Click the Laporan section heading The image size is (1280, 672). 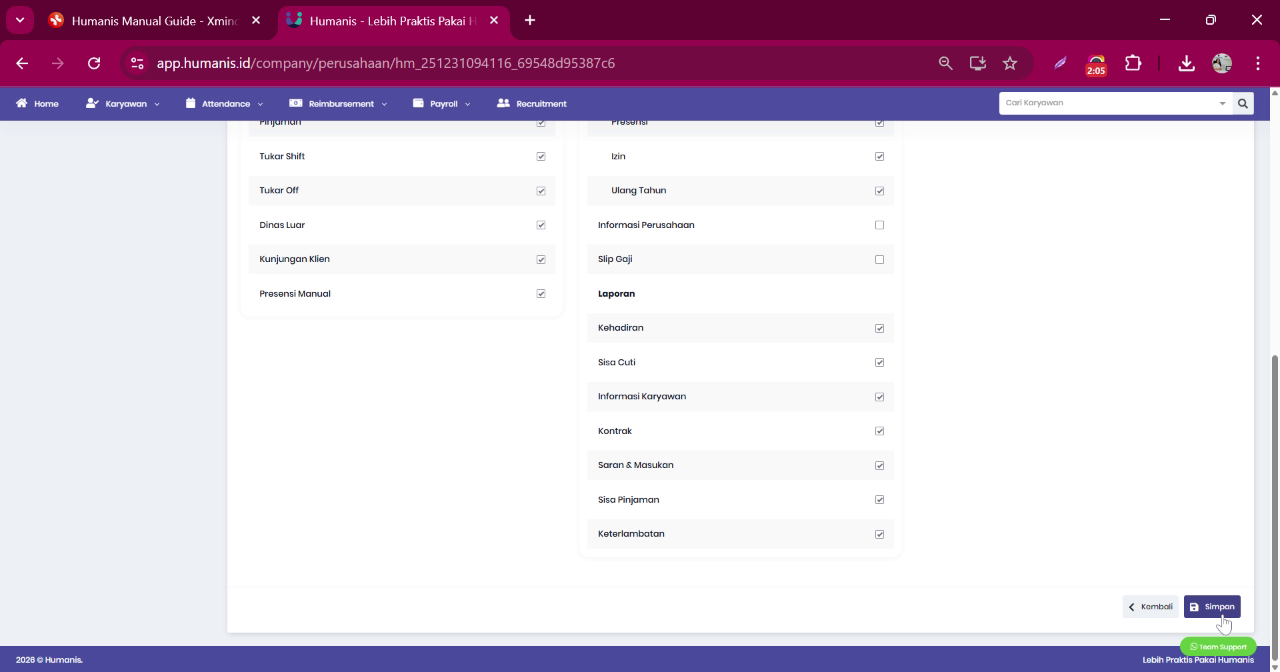tap(616, 294)
